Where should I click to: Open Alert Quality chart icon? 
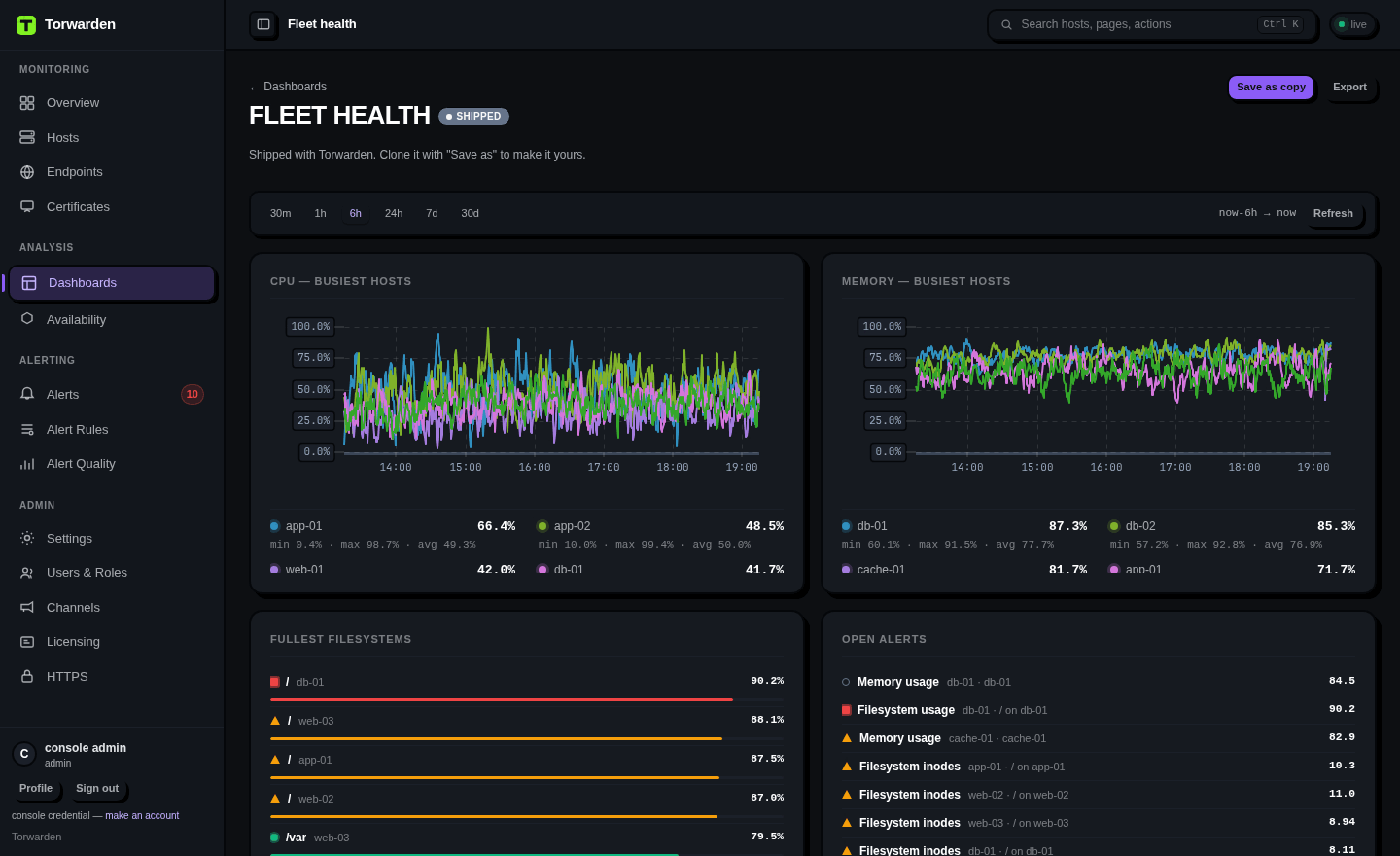pyautogui.click(x=27, y=464)
